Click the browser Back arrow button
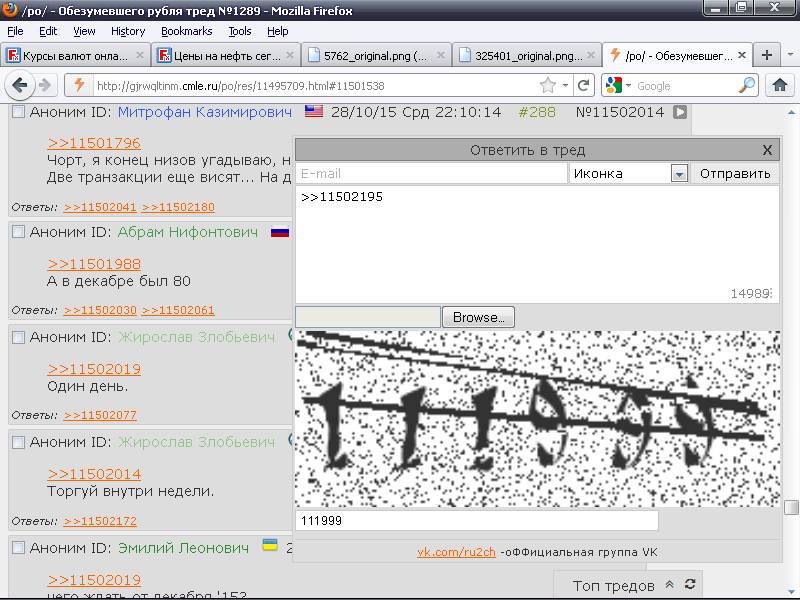The width and height of the screenshot is (800, 600). pos(19,85)
